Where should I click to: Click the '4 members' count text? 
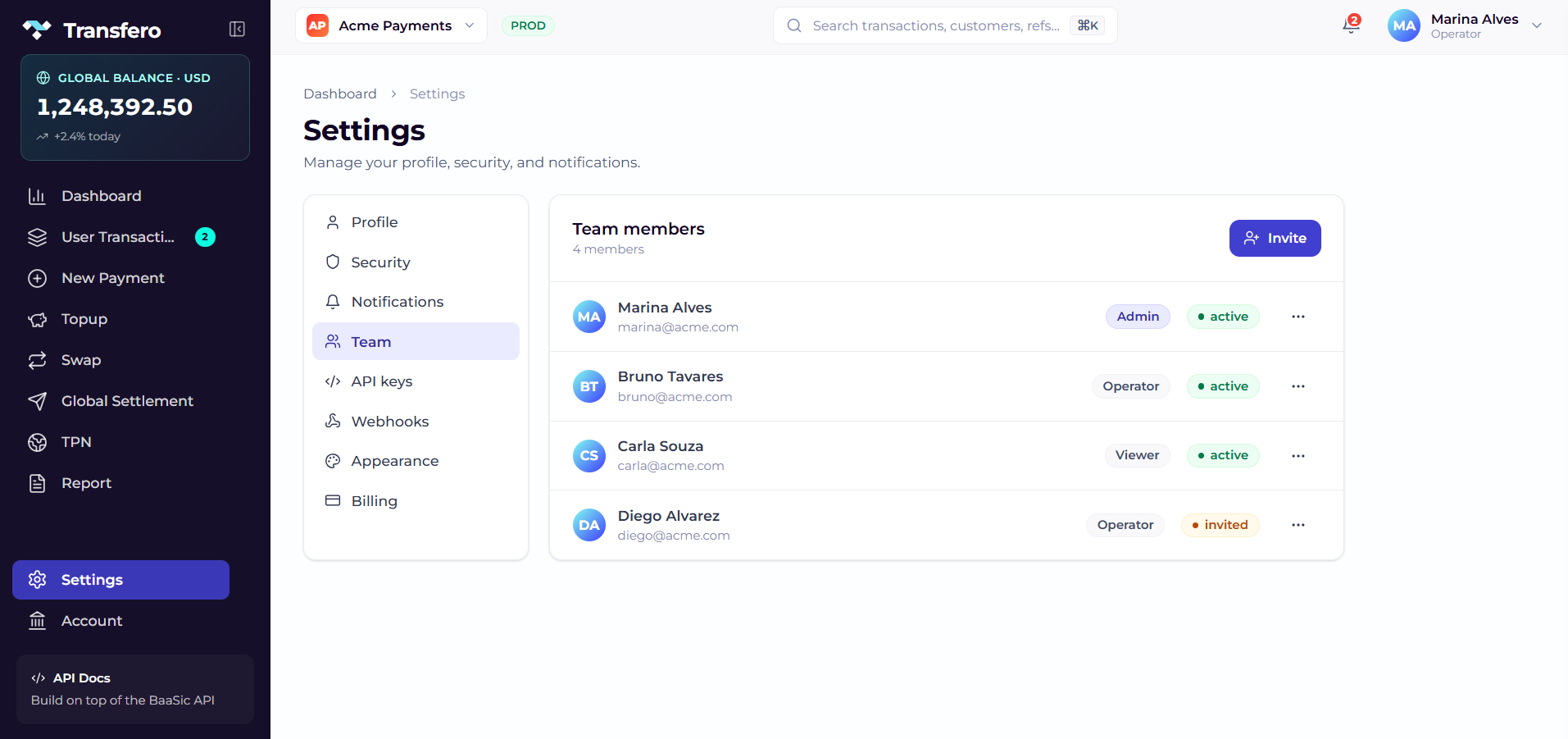[x=608, y=249]
